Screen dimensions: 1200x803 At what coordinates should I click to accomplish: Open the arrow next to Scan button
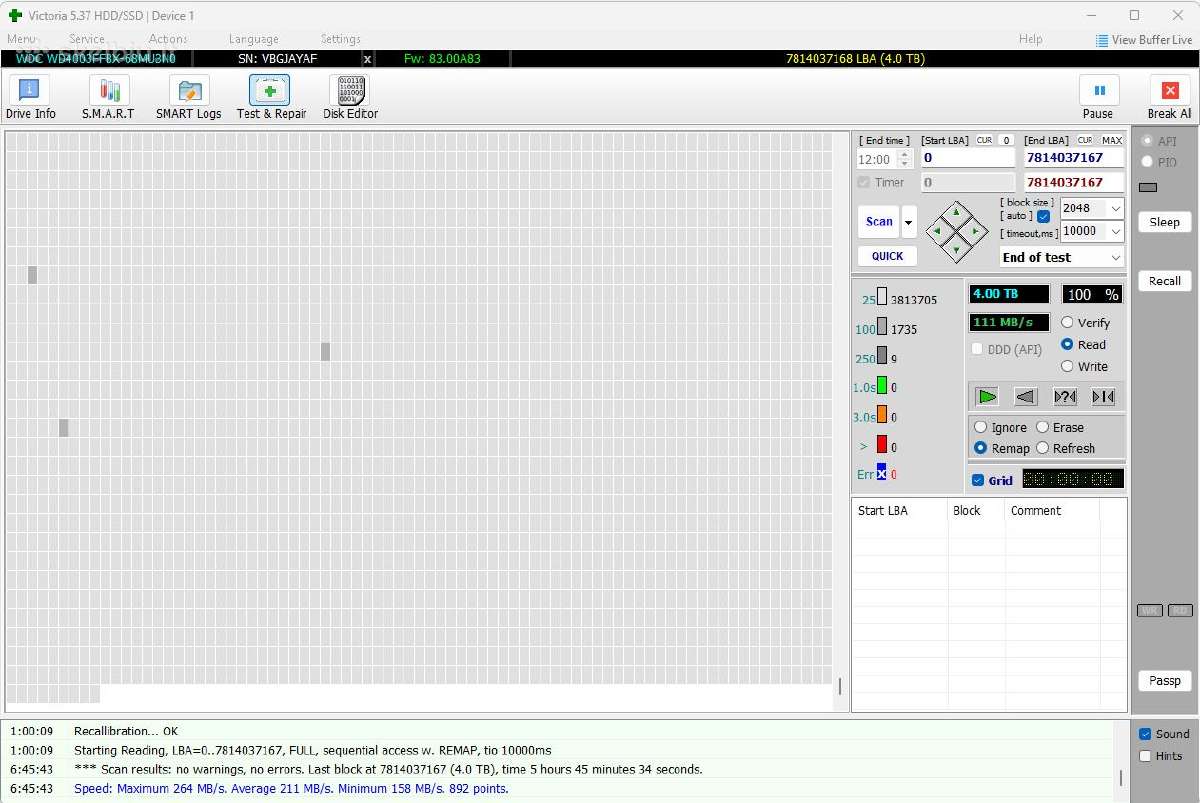point(908,222)
